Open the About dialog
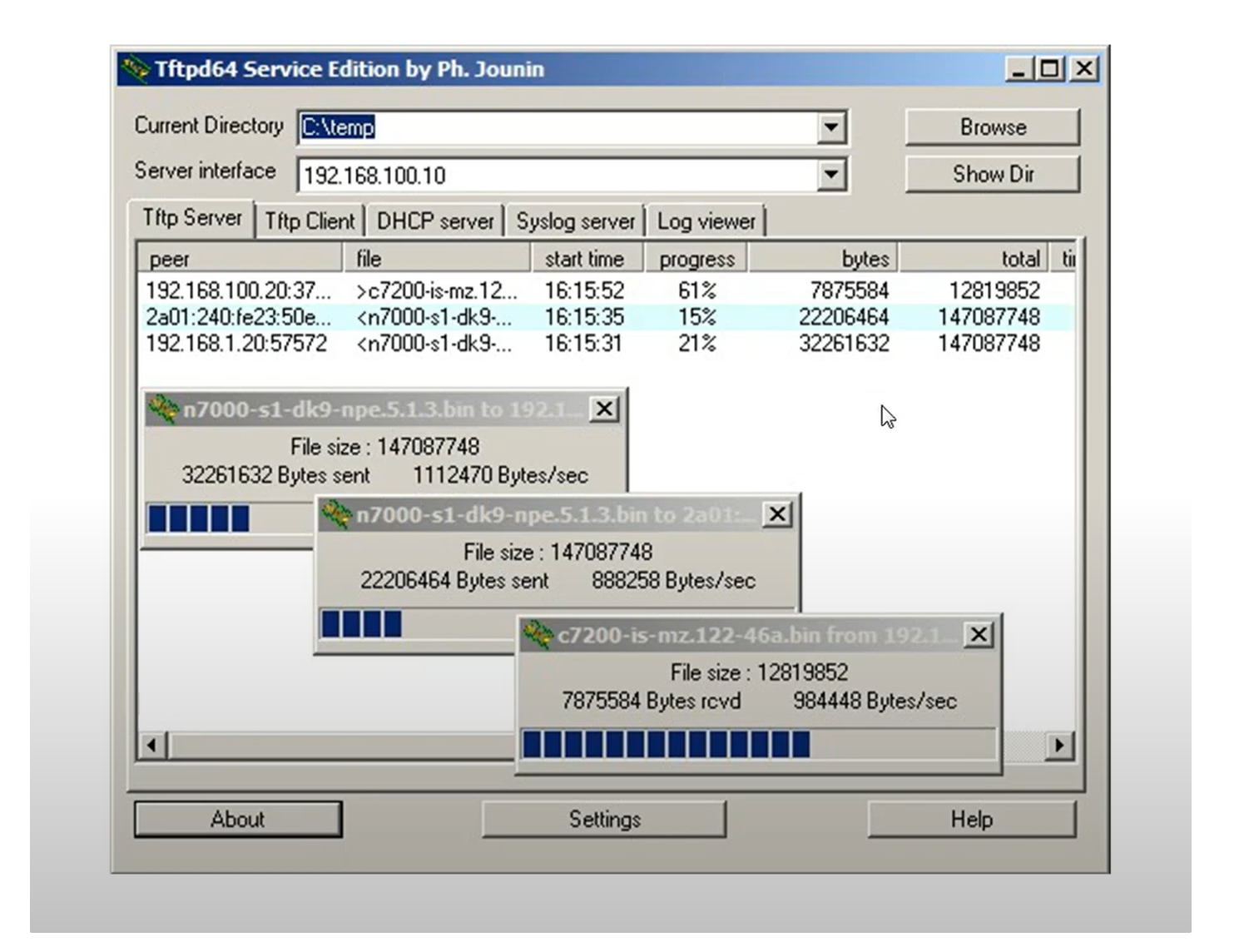The width and height of the screenshot is (1259, 952). click(238, 820)
